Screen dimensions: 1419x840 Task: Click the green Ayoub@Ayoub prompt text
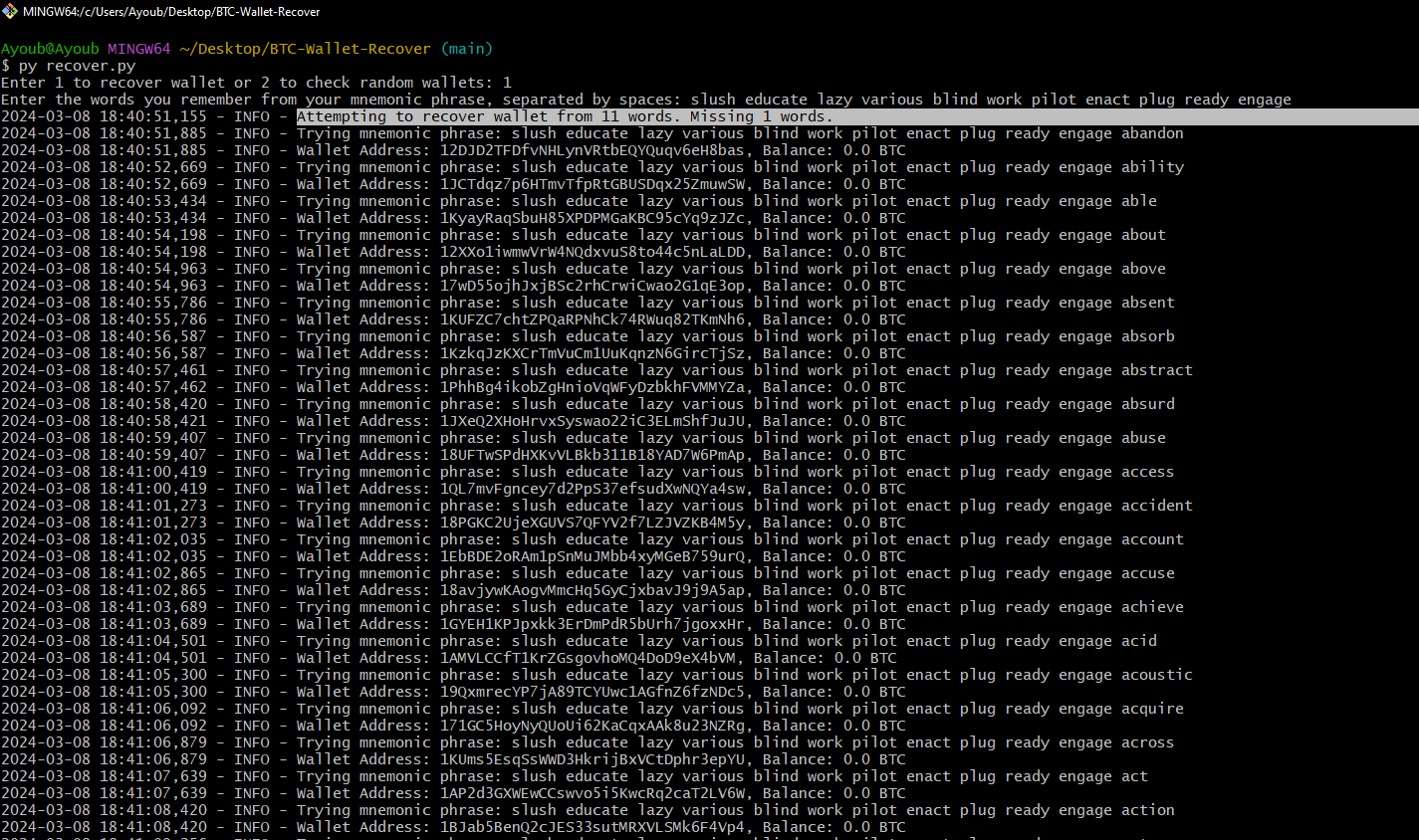coord(50,49)
